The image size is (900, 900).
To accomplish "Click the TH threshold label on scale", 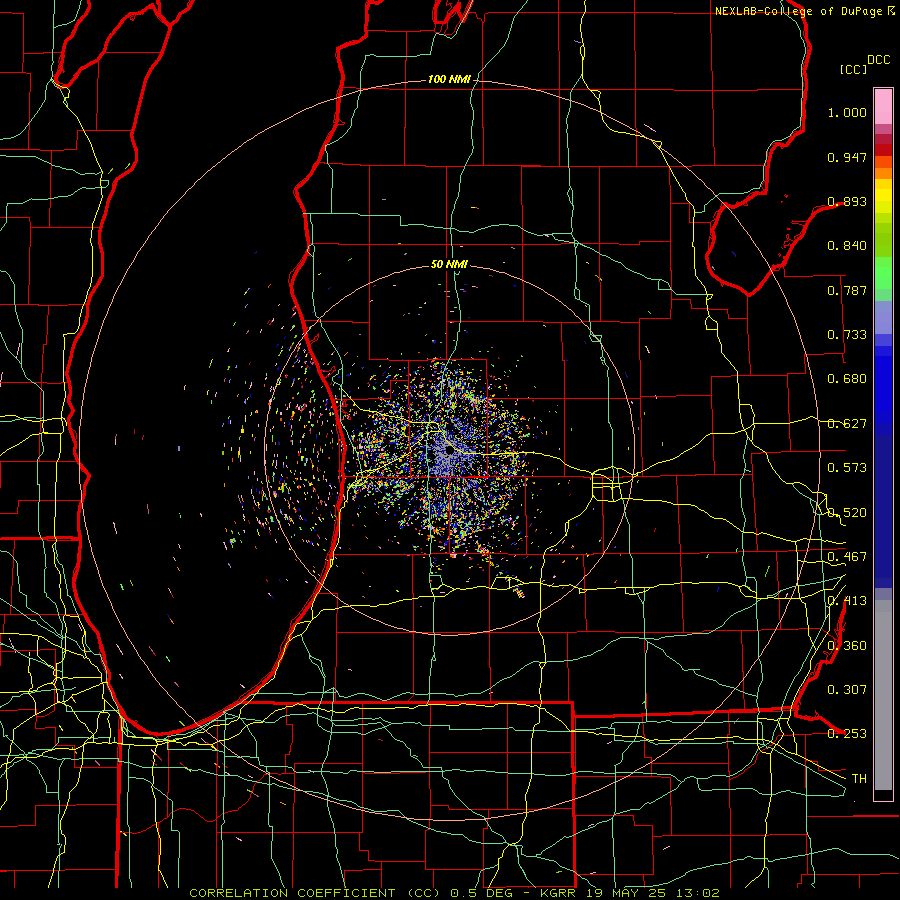I will 859,778.
